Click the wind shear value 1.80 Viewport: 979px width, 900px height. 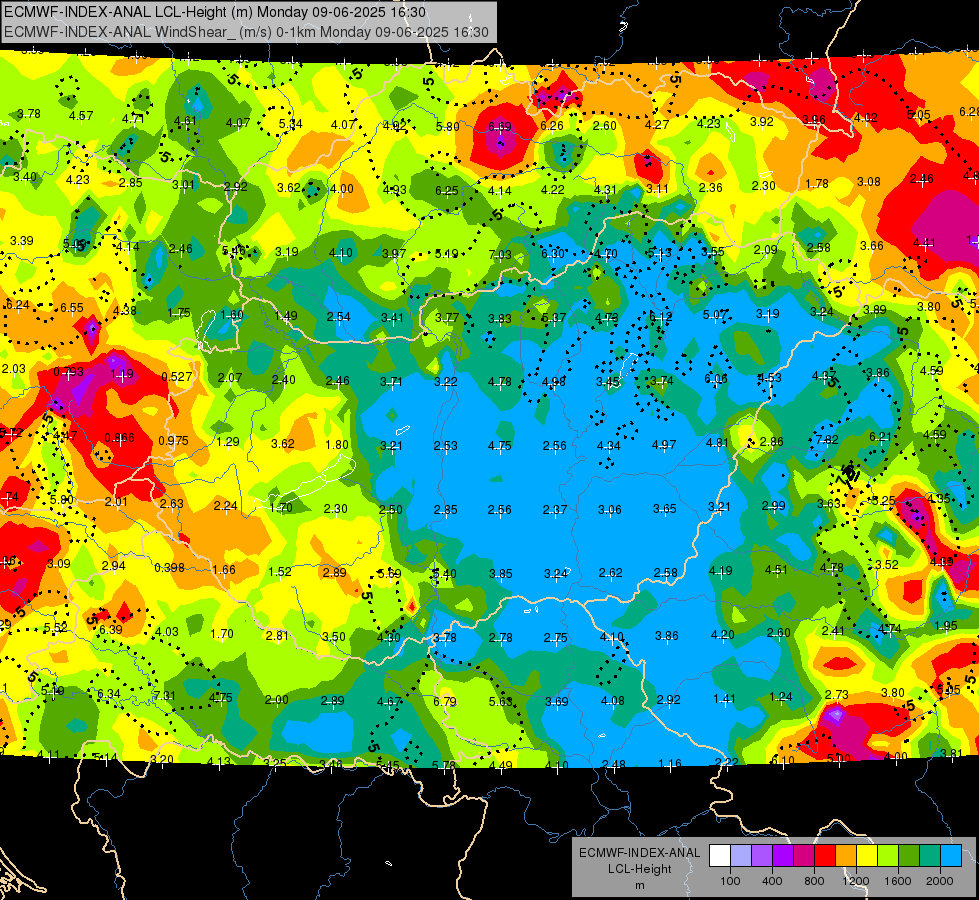[x=337, y=445]
